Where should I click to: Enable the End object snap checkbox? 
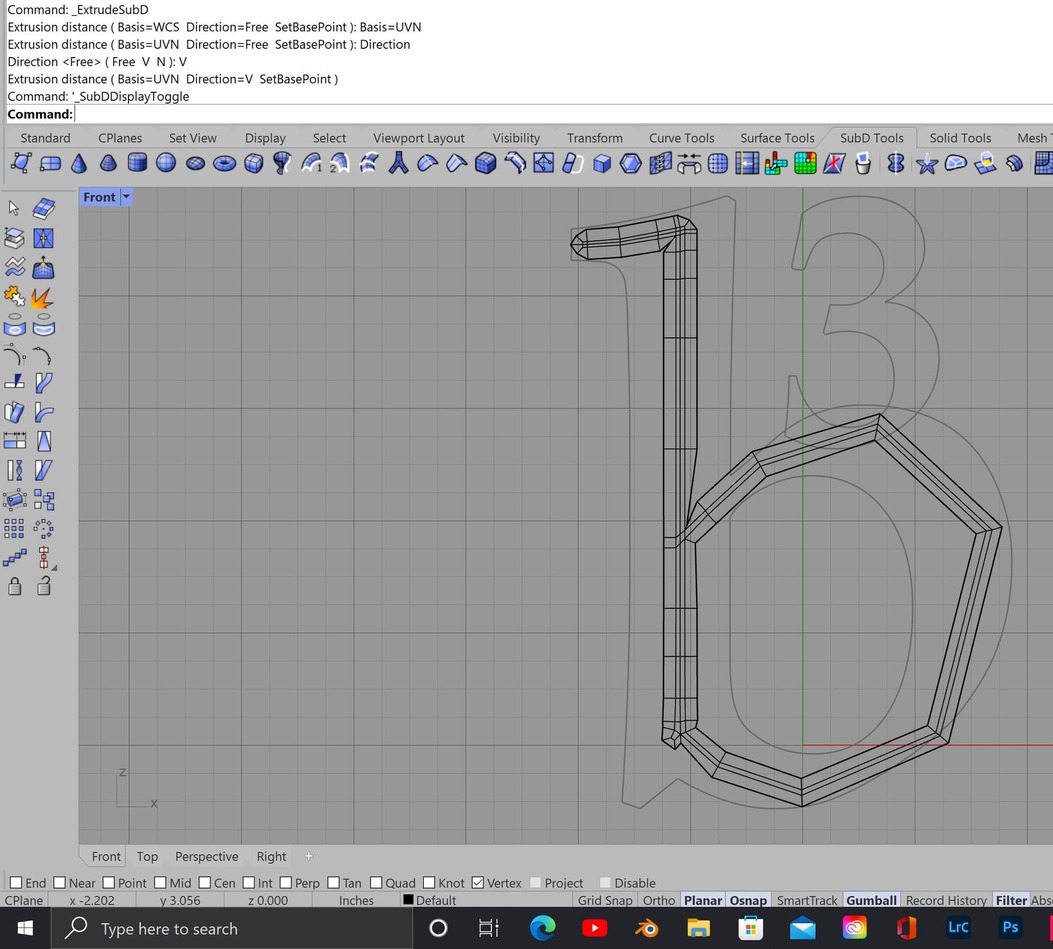[16, 883]
